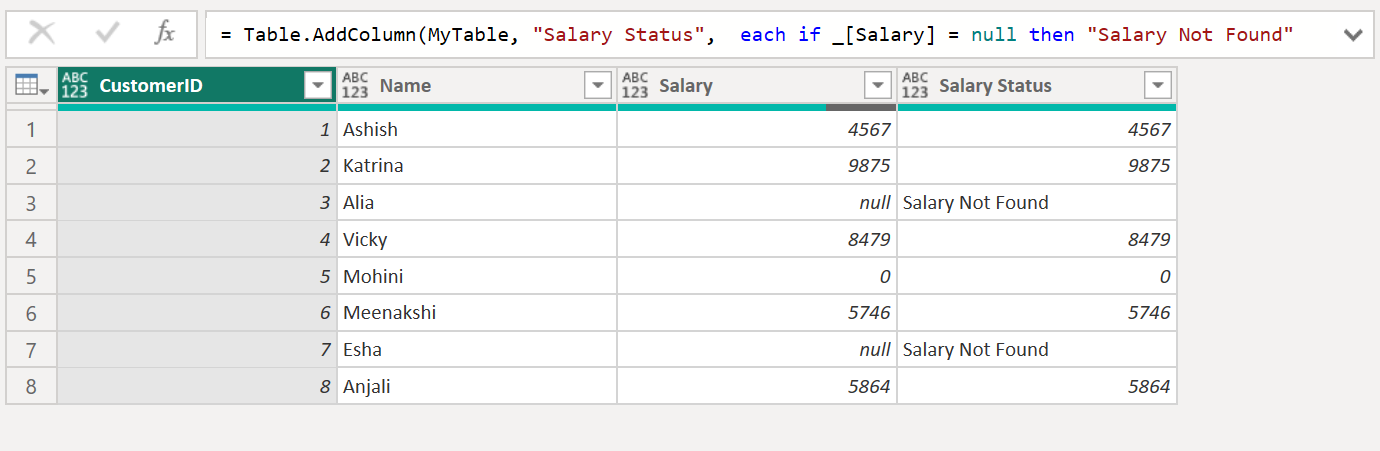
Task: Open the Name column filter dropdown
Action: pos(598,86)
